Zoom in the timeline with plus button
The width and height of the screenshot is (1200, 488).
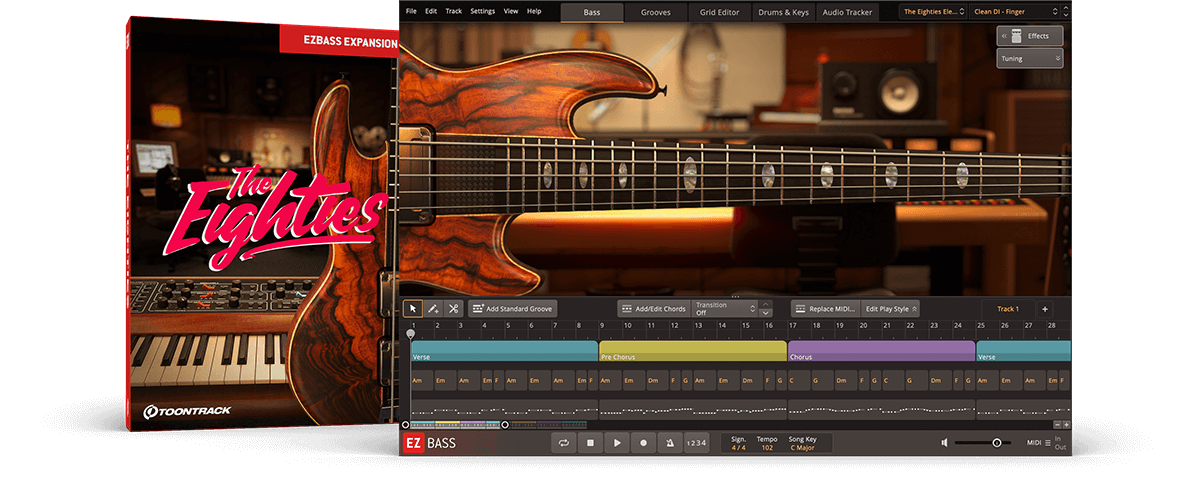pos(1066,425)
